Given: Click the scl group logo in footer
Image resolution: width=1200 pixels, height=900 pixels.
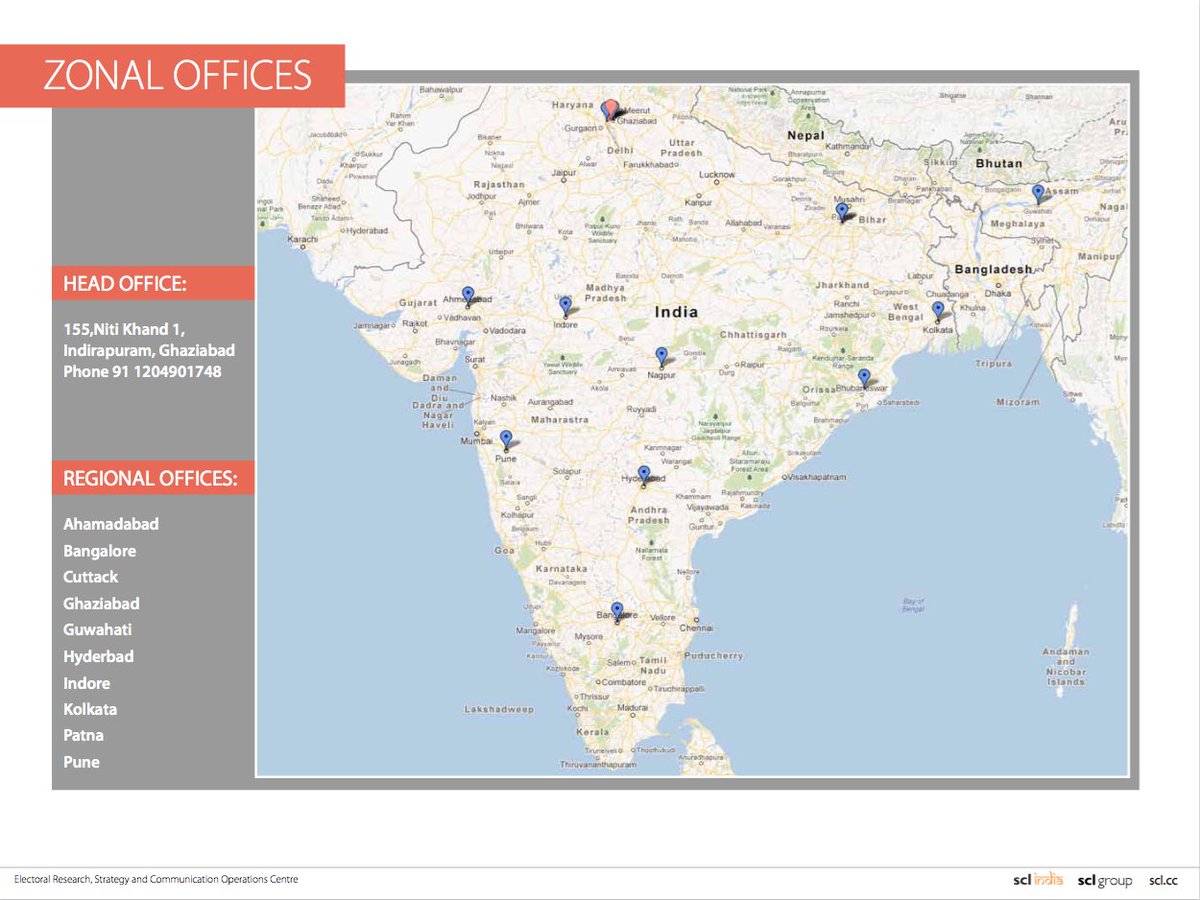Looking at the screenshot, I should pyautogui.click(x=1105, y=880).
